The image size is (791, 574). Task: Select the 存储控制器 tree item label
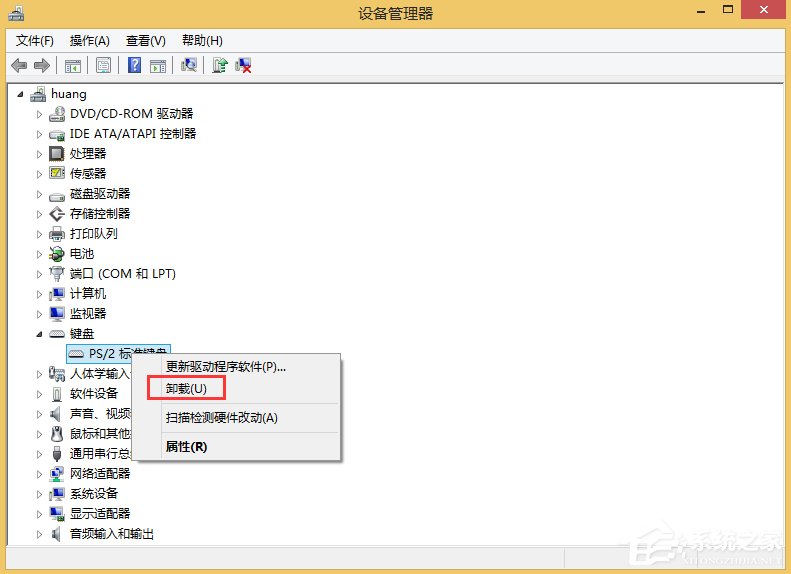100,213
